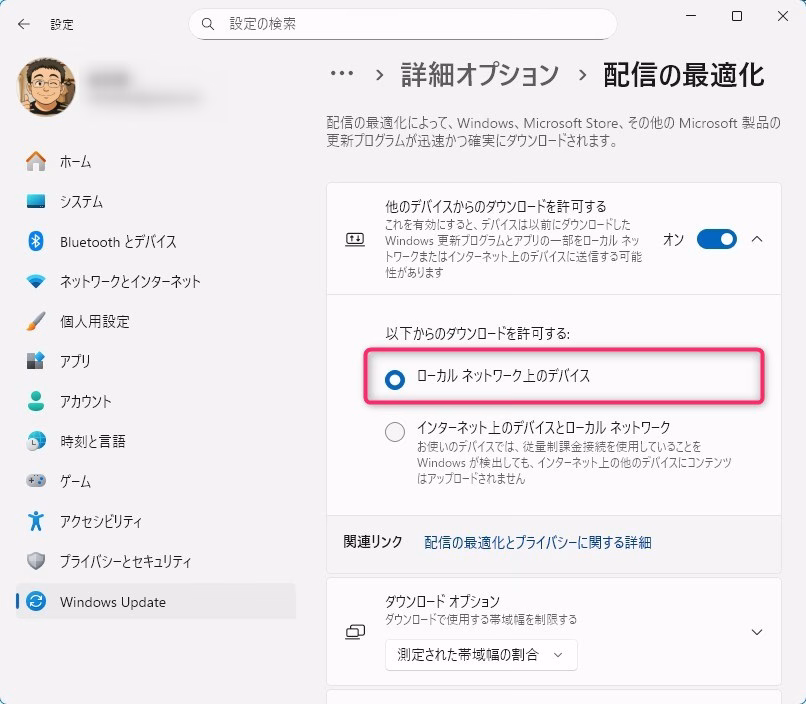Select the Wi-Fi network icon in sidebar

pyautogui.click(x=36, y=282)
